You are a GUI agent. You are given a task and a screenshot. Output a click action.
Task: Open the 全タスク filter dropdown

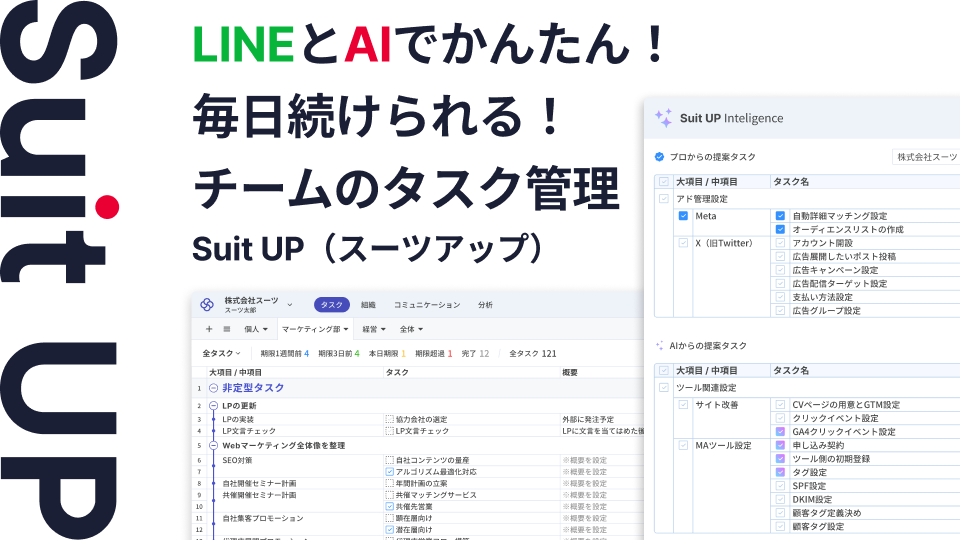[x=221, y=354]
